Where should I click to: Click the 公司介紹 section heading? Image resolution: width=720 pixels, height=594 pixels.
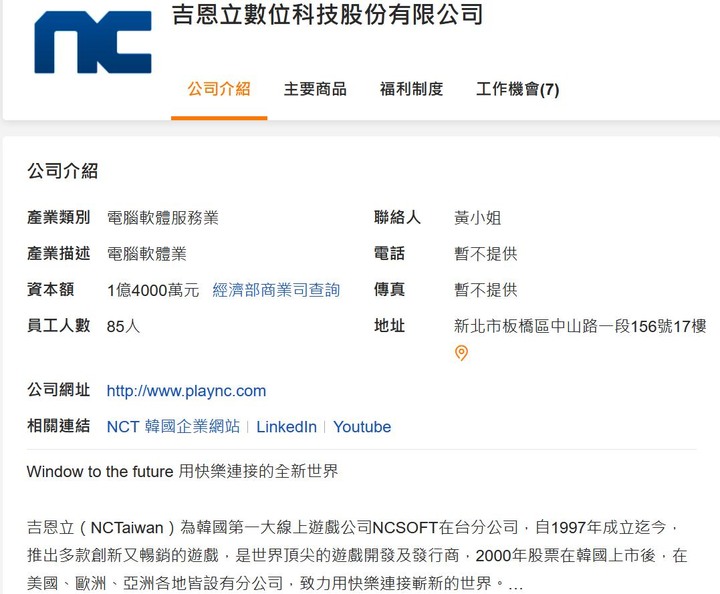click(62, 171)
